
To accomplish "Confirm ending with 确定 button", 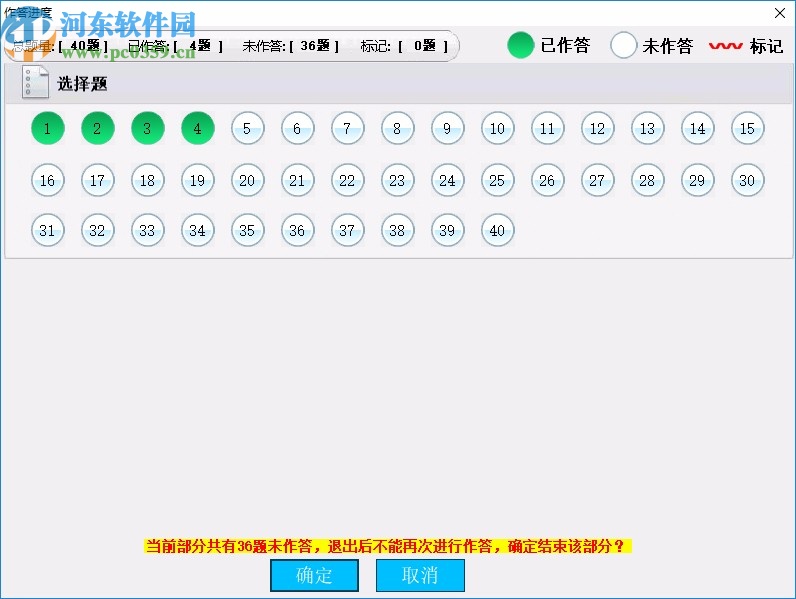I will 314,575.
